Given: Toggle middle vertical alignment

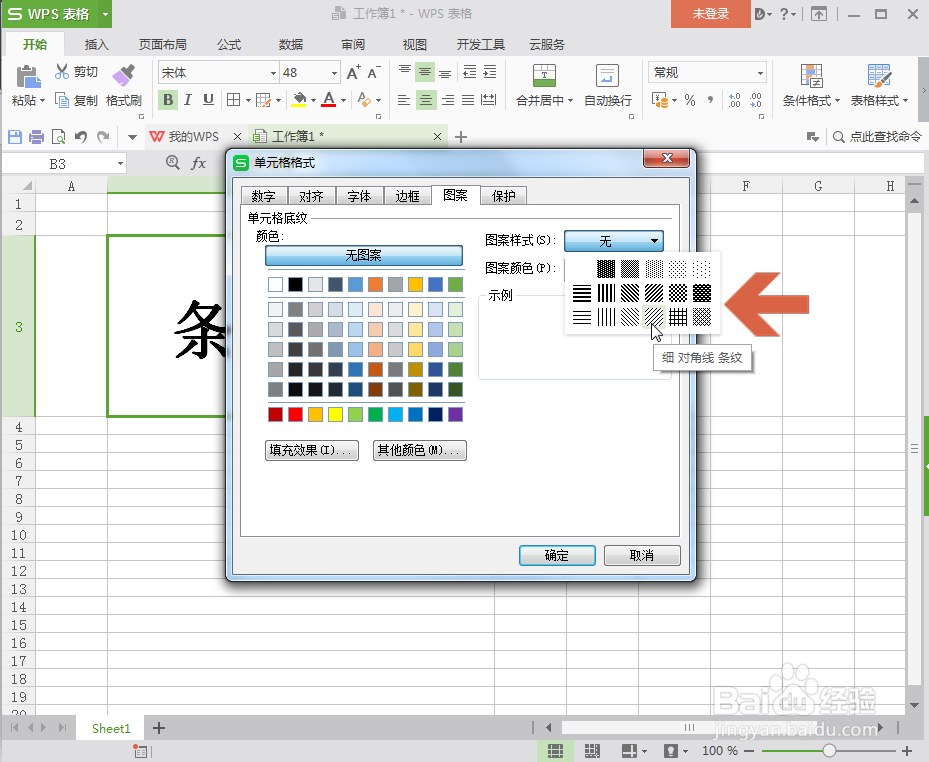Looking at the screenshot, I should [425, 72].
